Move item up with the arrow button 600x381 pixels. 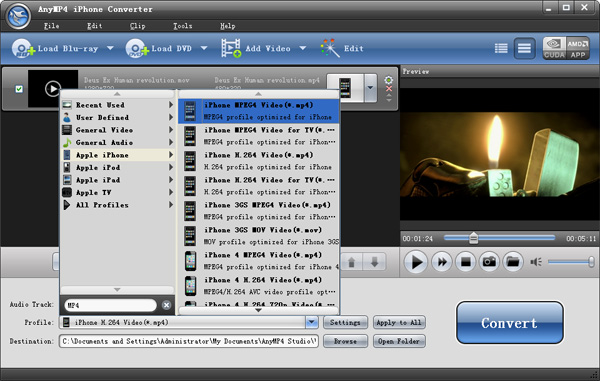[x=352, y=262]
